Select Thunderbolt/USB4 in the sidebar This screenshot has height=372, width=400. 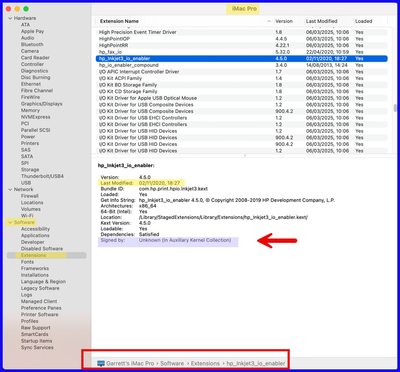[42, 176]
